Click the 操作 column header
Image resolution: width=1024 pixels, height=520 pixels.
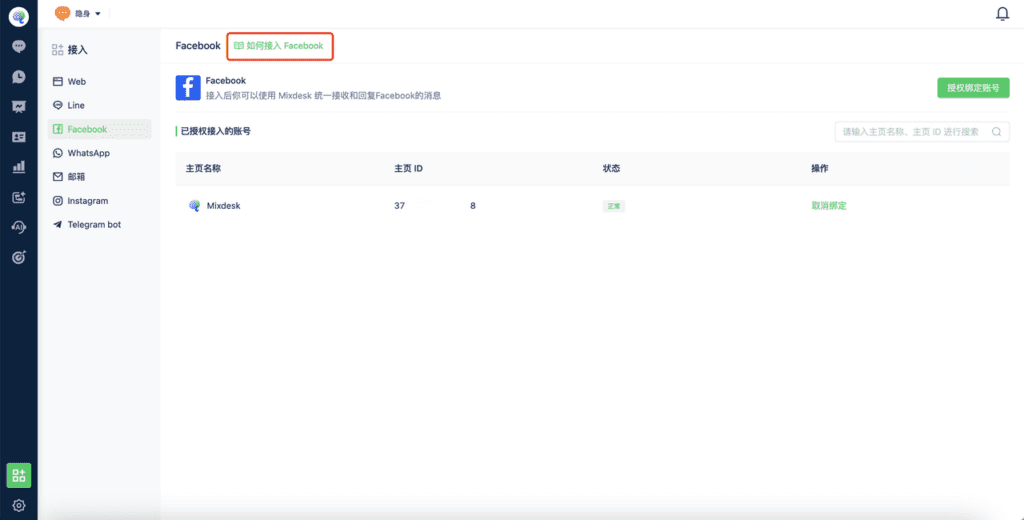tap(820, 168)
